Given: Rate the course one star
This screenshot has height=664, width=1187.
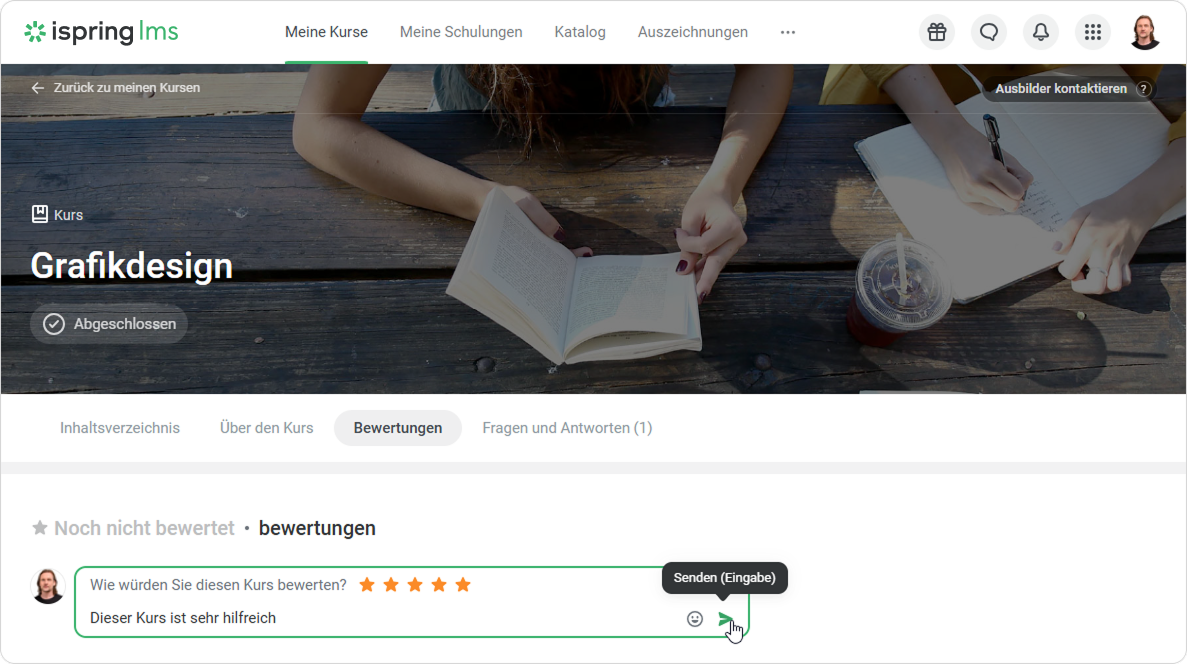Looking at the screenshot, I should [x=367, y=585].
